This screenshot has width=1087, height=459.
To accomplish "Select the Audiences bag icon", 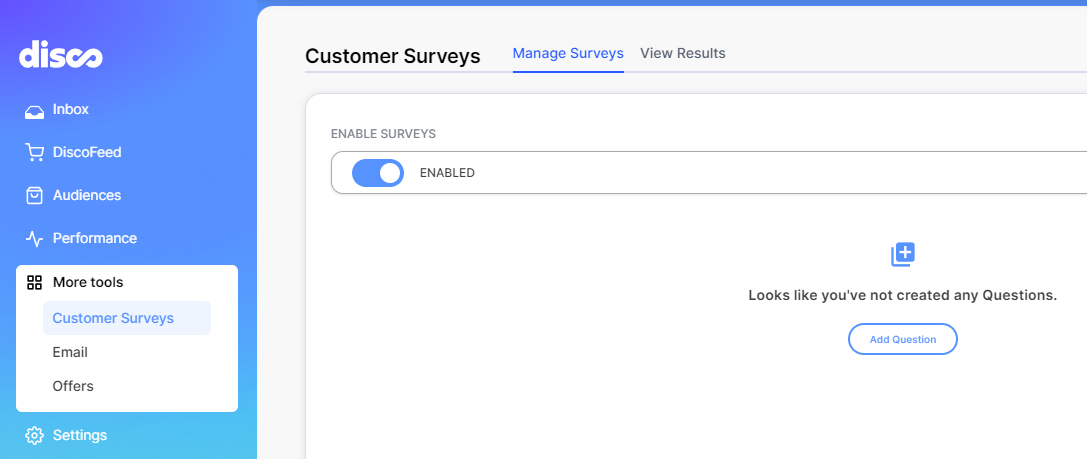I will [x=34, y=196].
